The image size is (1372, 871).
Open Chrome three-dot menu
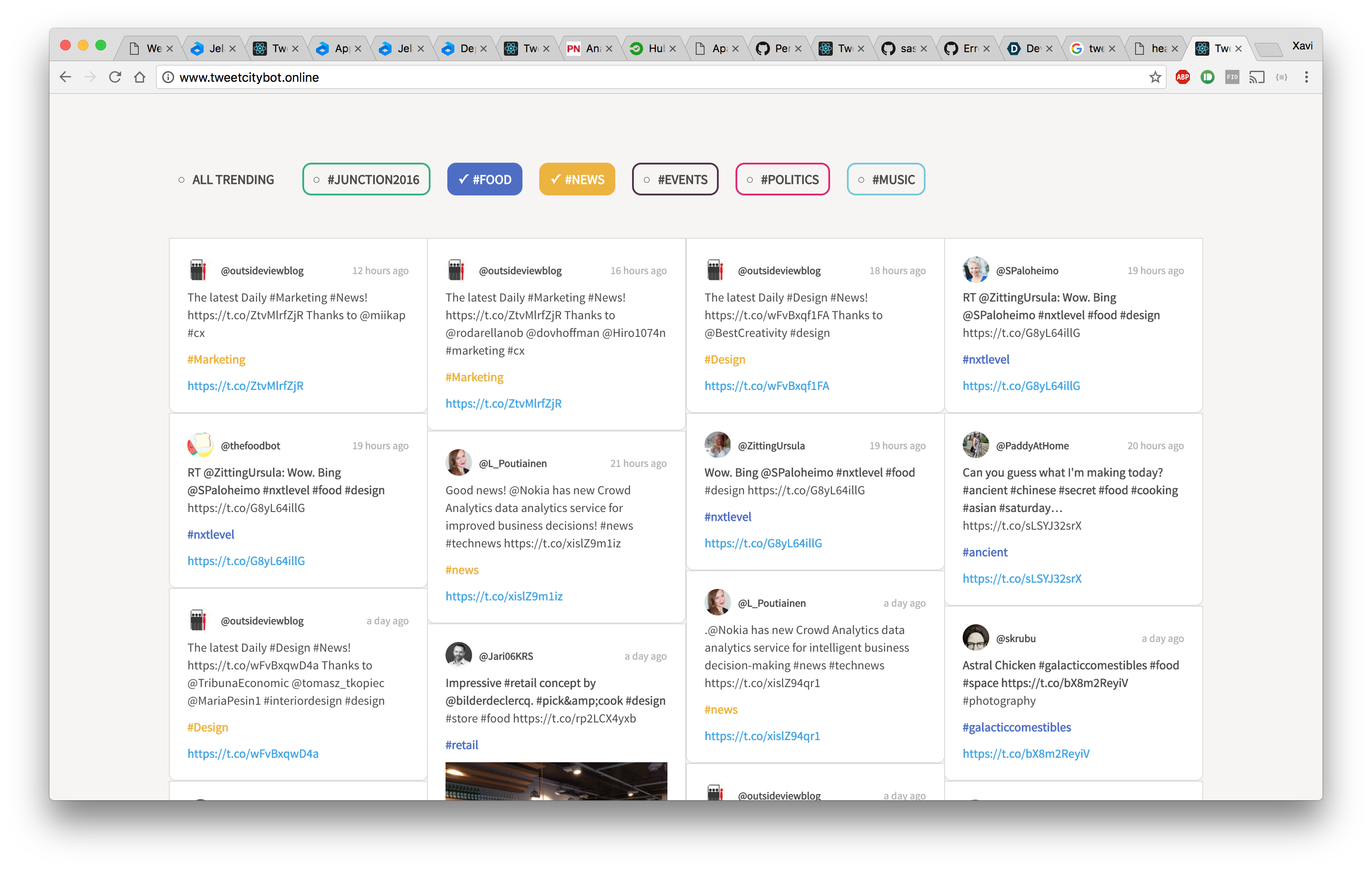coord(1307,77)
